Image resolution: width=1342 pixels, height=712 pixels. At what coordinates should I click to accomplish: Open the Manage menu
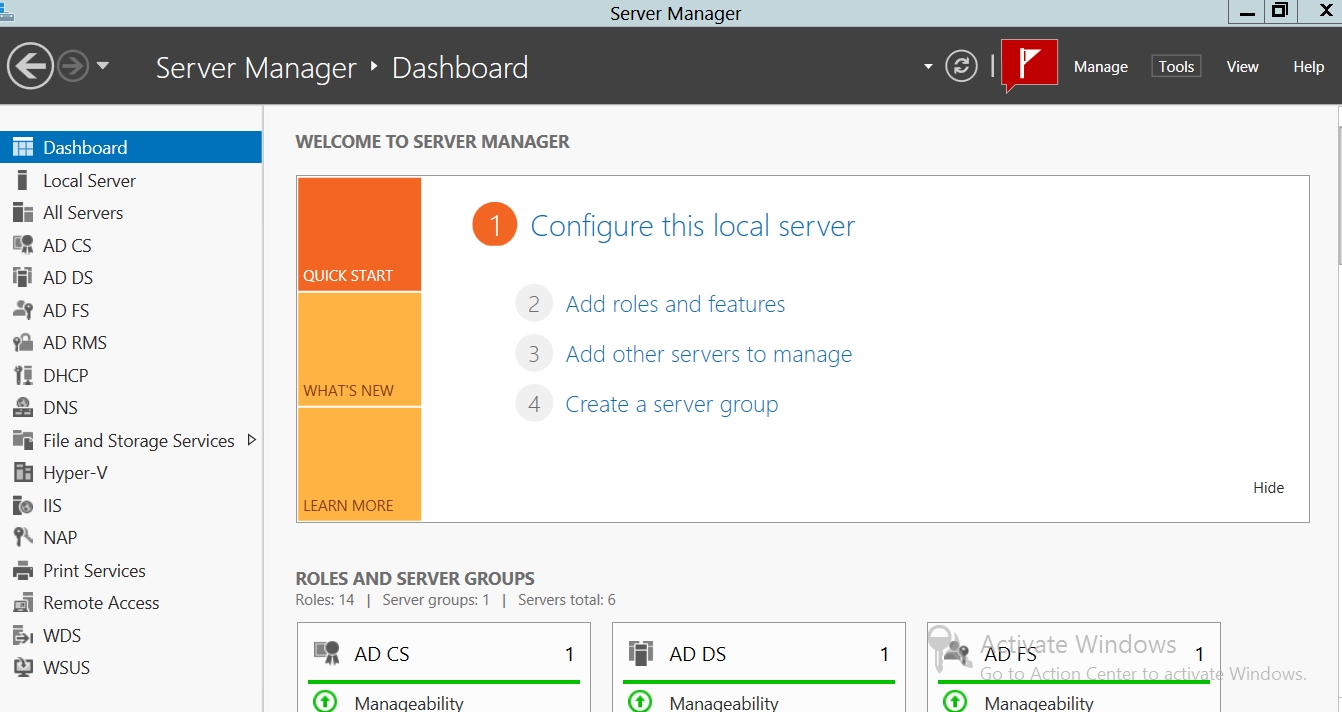click(1100, 67)
